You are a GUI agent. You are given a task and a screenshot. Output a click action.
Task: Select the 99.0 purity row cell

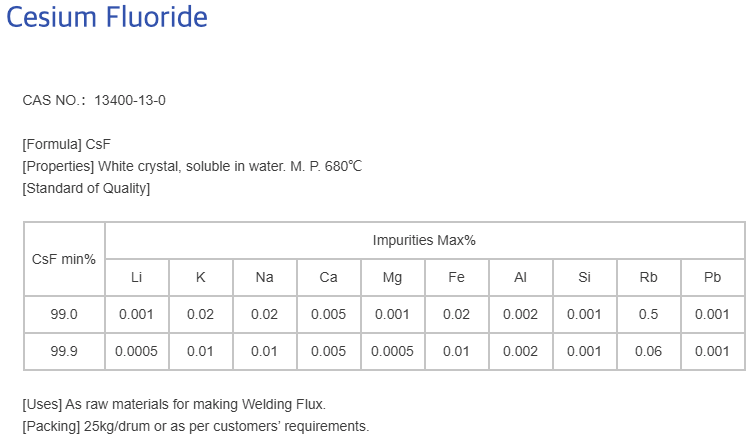coord(64,314)
